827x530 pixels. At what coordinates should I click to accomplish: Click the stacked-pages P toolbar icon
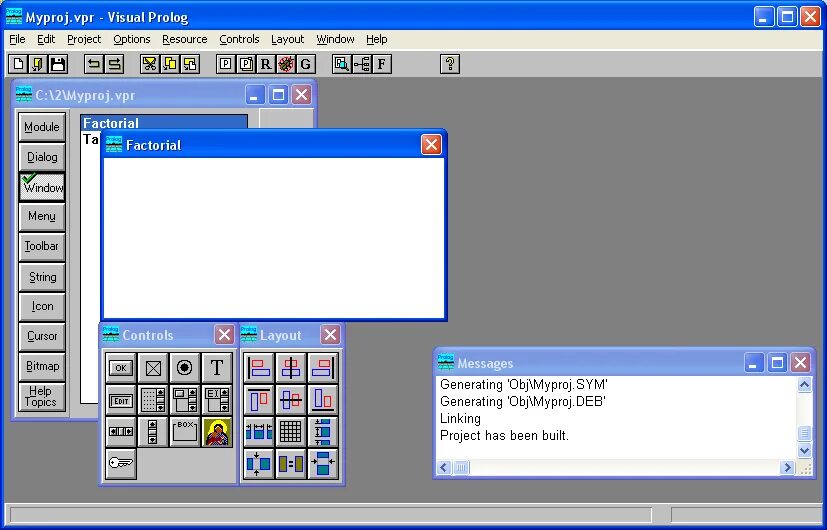click(246, 64)
